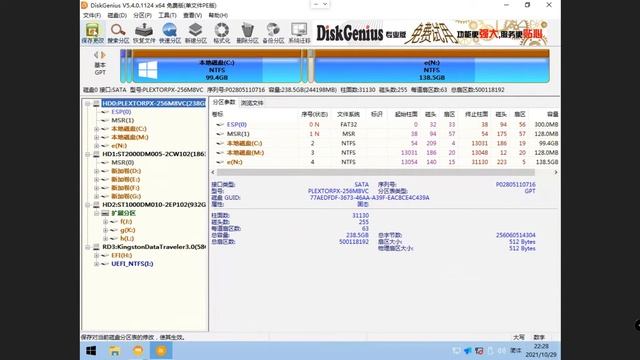Select f(J:) under 扩展分区

pyautogui.click(x=126, y=222)
